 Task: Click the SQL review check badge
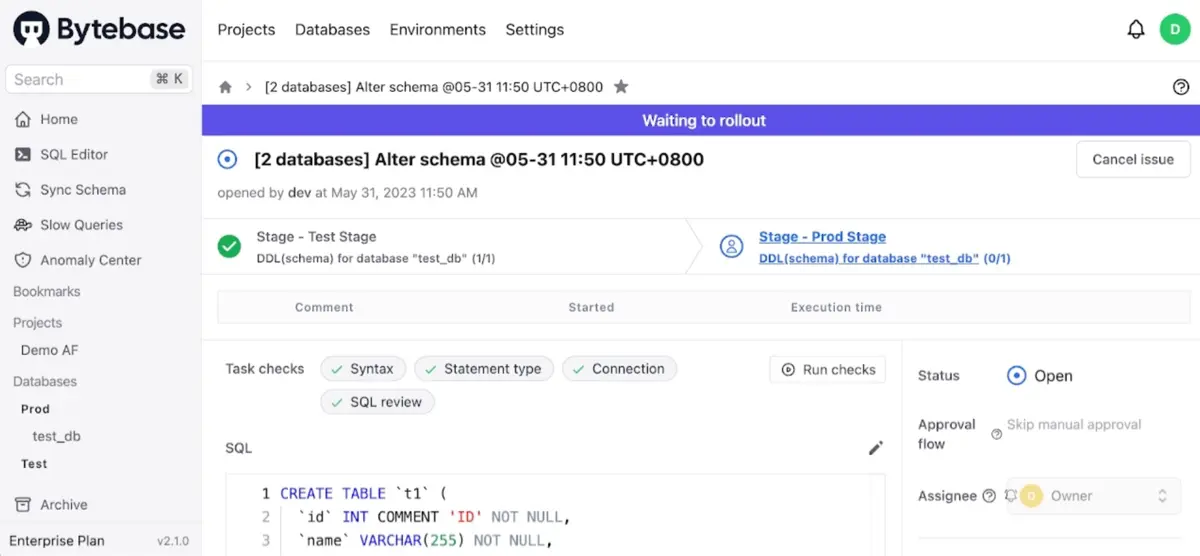point(377,402)
